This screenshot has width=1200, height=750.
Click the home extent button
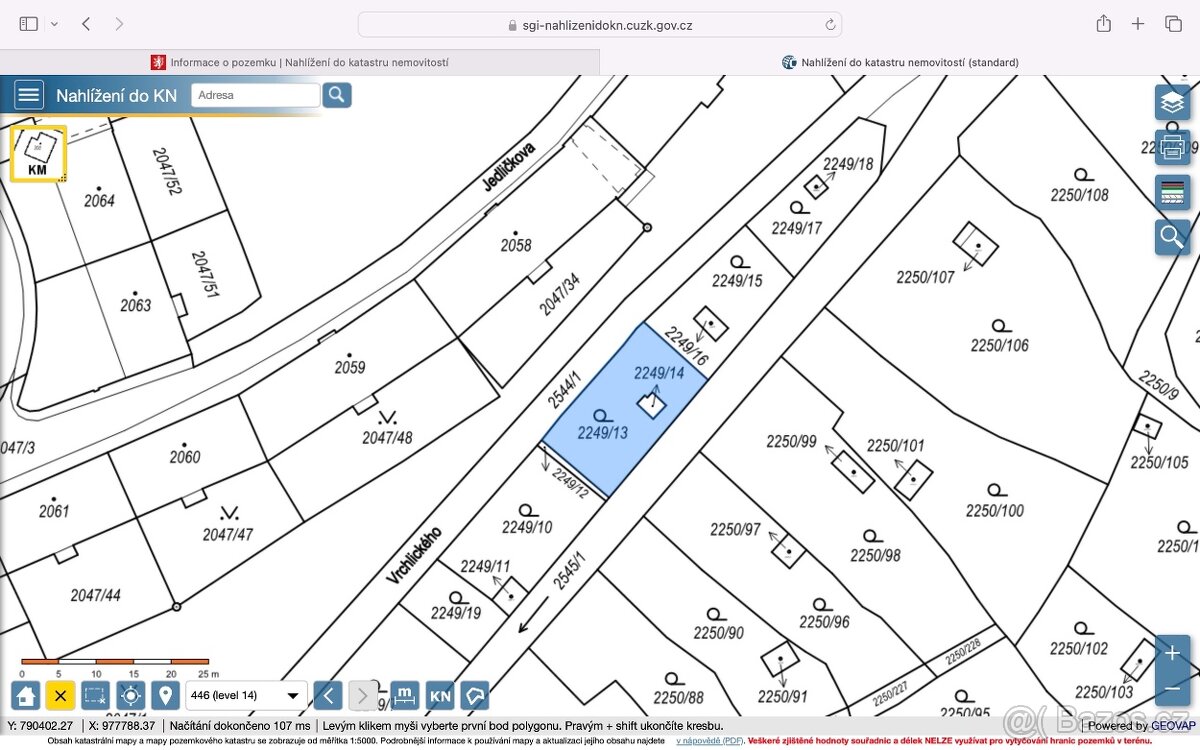[26, 694]
